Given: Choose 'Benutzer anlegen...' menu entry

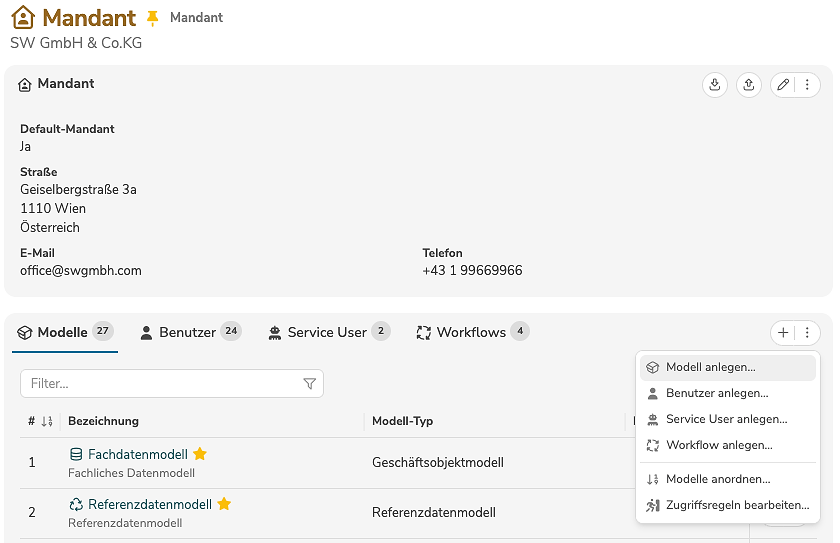Looking at the screenshot, I should click(x=716, y=394).
